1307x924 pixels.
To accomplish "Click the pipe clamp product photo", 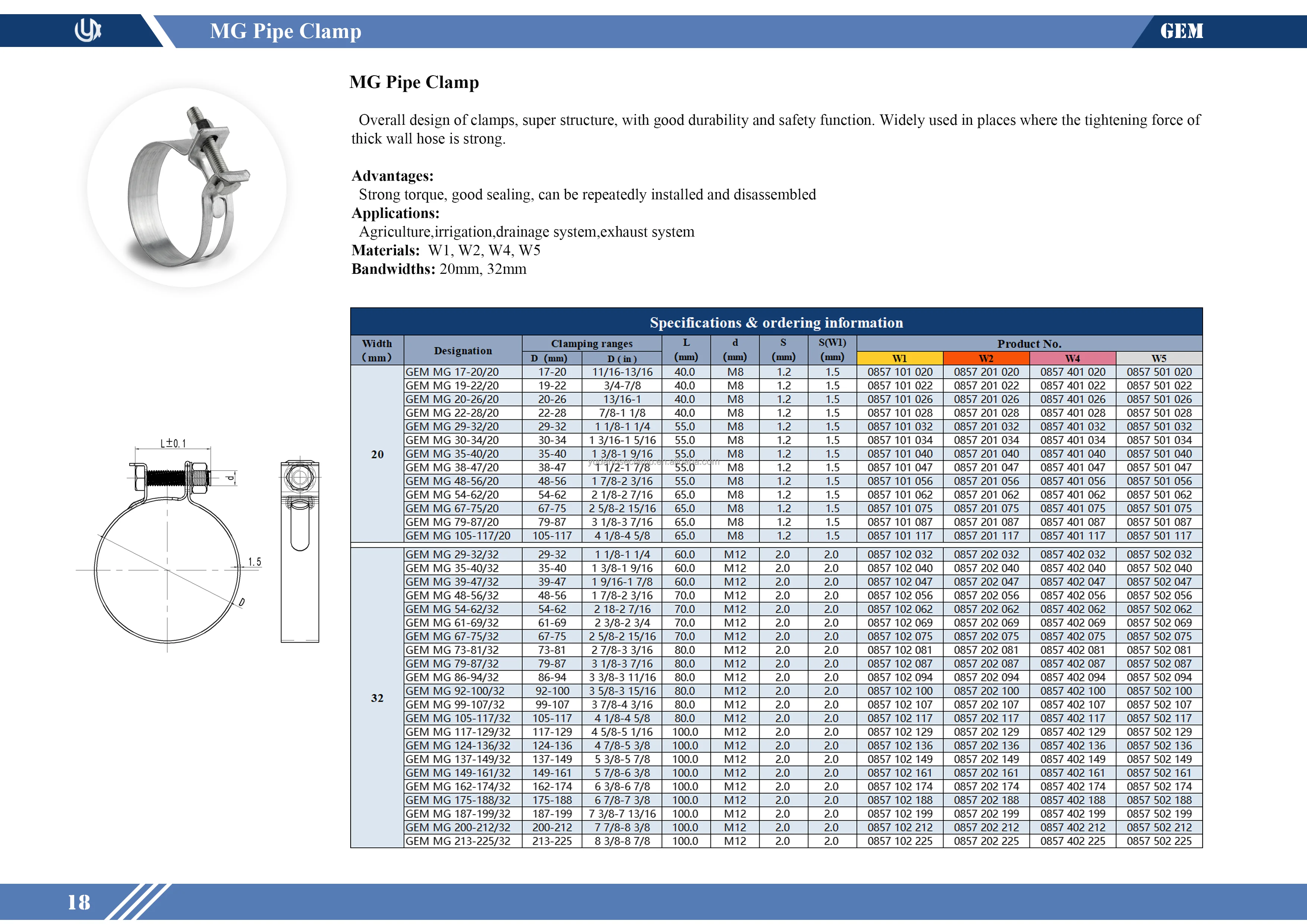I will click(187, 187).
